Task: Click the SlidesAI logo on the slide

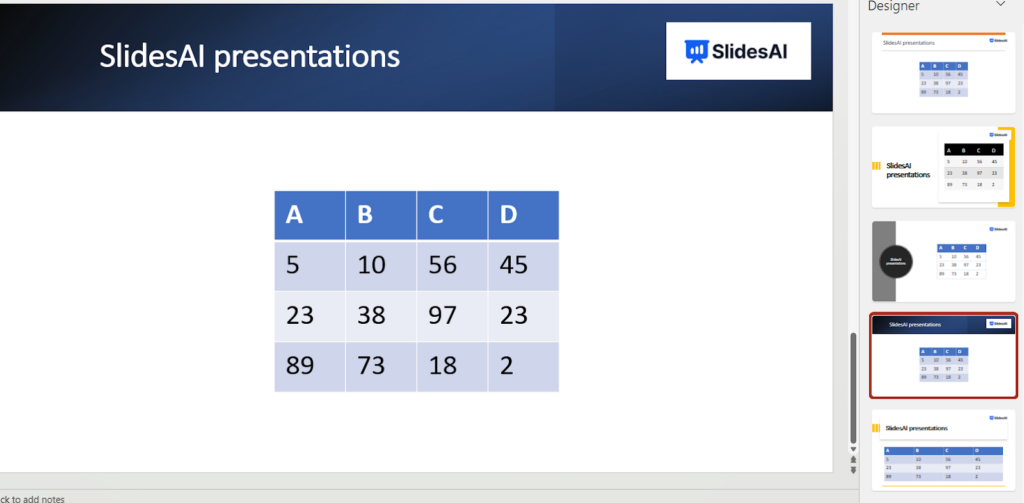Action: (x=738, y=51)
